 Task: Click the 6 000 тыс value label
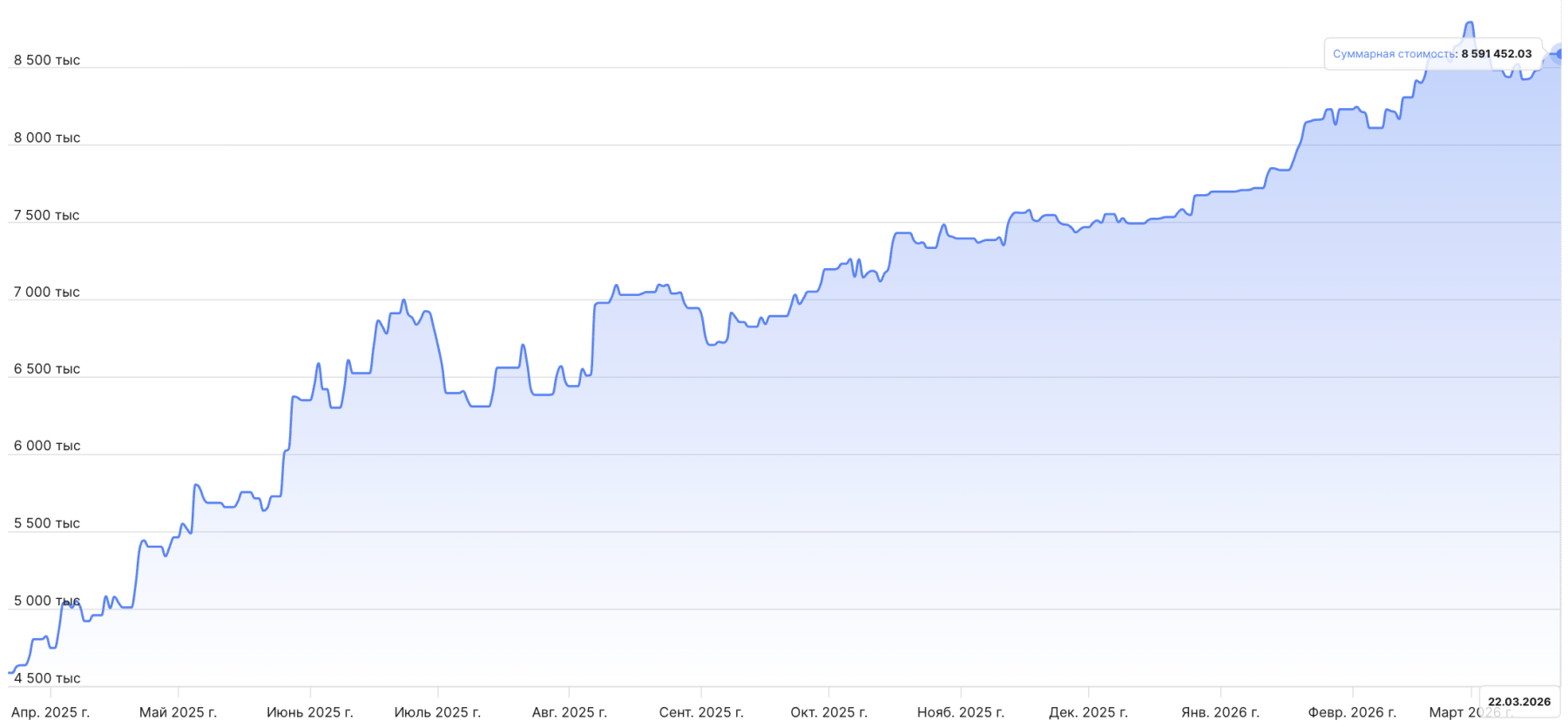coord(47,446)
